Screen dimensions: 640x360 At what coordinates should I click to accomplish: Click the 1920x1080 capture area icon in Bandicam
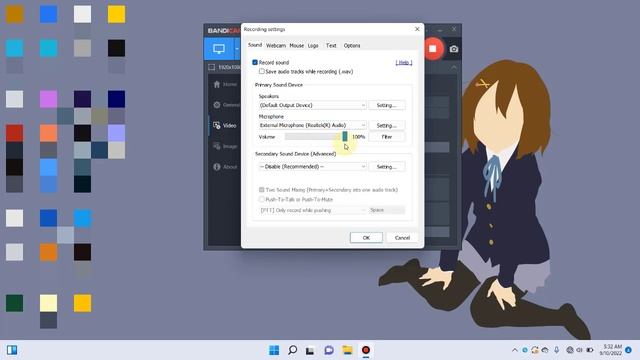click(211, 67)
